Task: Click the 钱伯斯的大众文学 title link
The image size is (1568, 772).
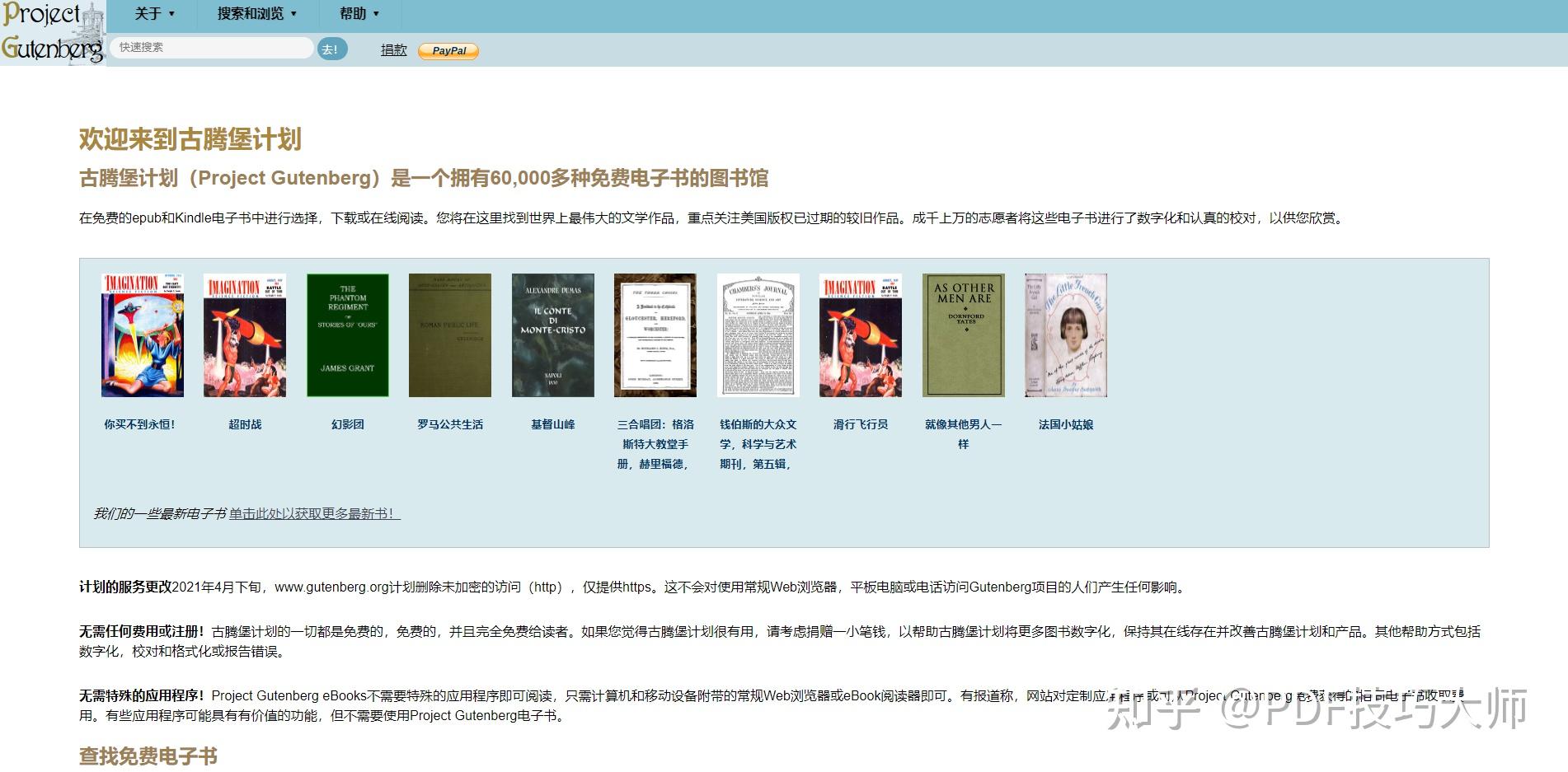Action: (758, 444)
